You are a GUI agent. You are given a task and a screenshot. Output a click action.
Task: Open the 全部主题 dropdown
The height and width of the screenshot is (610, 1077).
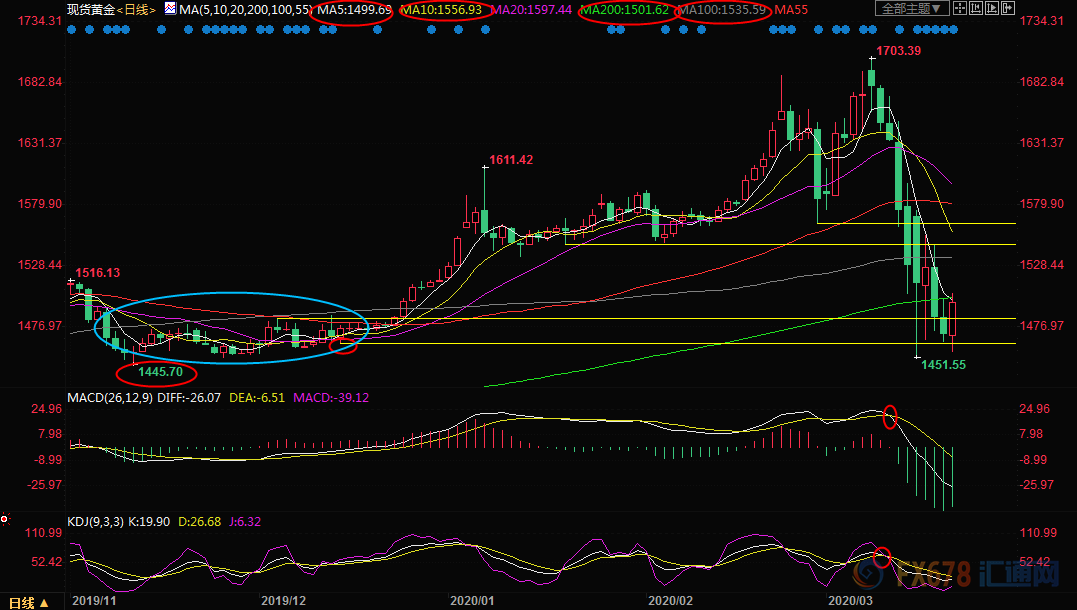(910, 9)
